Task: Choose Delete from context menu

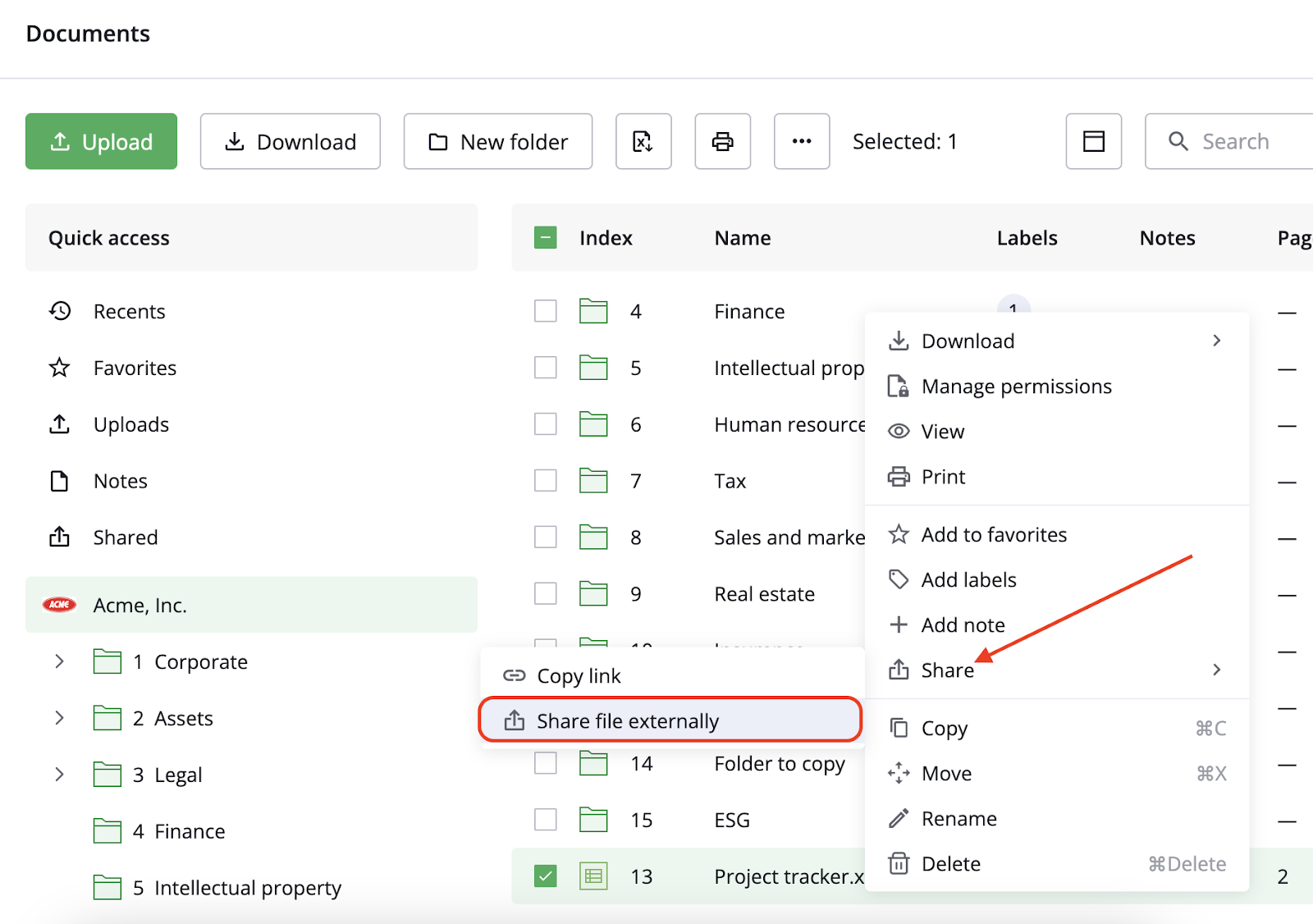Action: click(x=1057, y=863)
